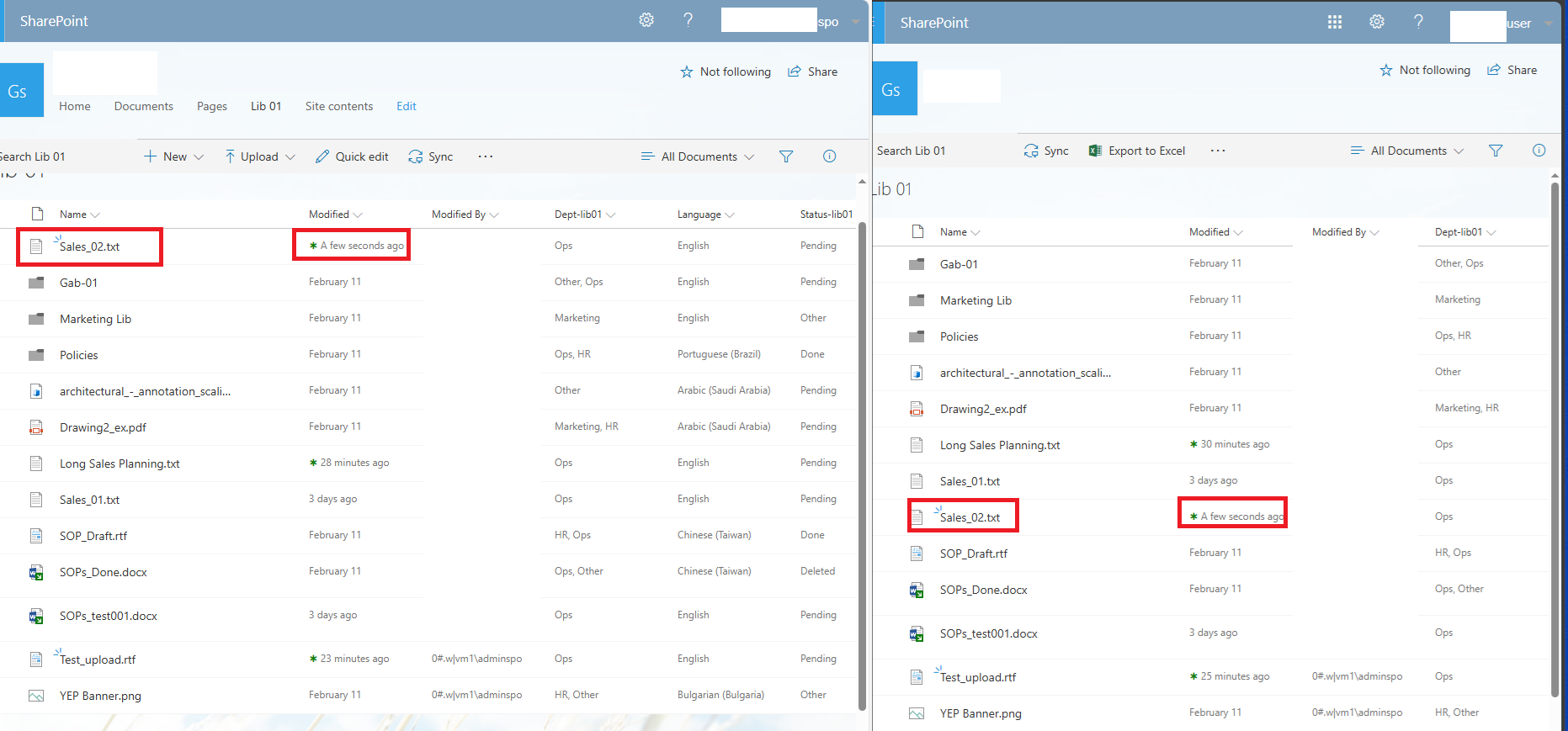Click Sales_01.txt file icon in left window

click(36, 500)
